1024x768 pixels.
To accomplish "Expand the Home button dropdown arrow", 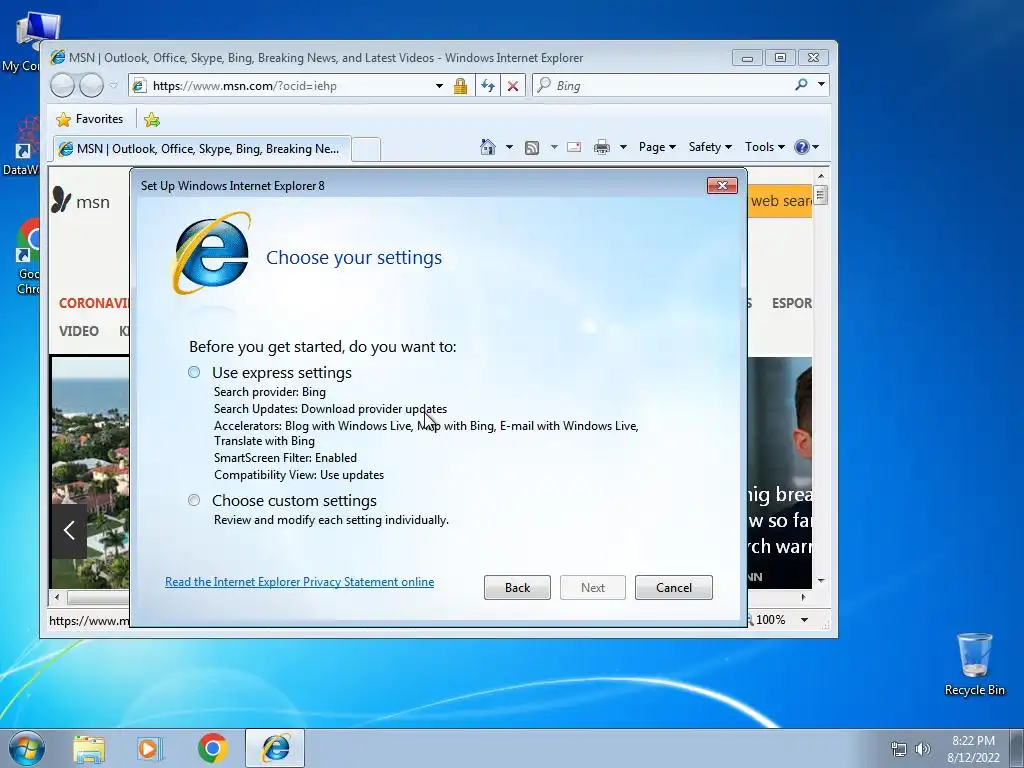I will click(509, 147).
